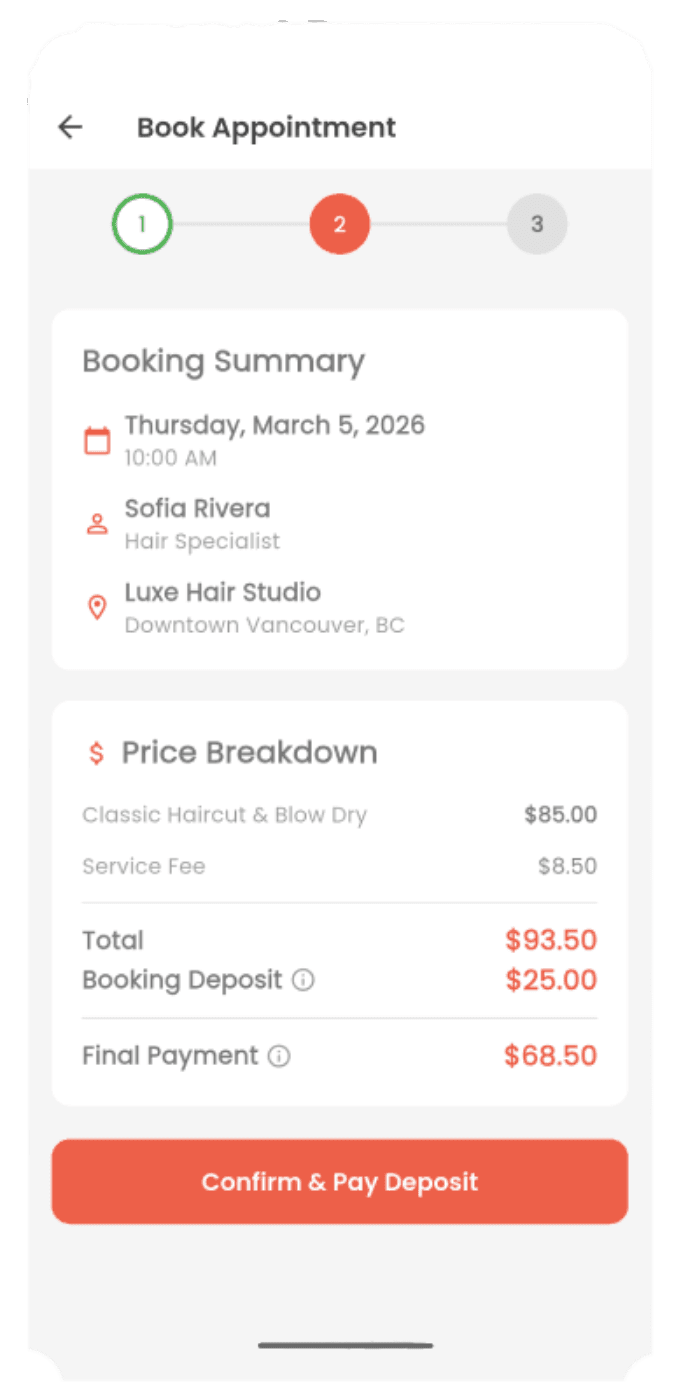The image size is (685, 1395).
Task: Click the $25.00 deposit amount
Action: [550, 980]
